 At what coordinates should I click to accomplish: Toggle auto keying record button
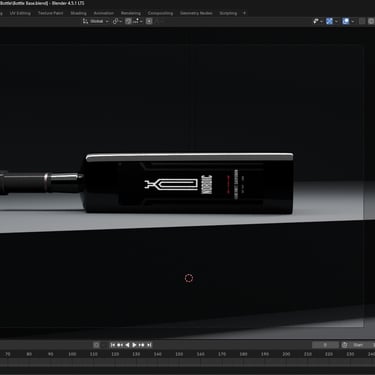pos(96,345)
